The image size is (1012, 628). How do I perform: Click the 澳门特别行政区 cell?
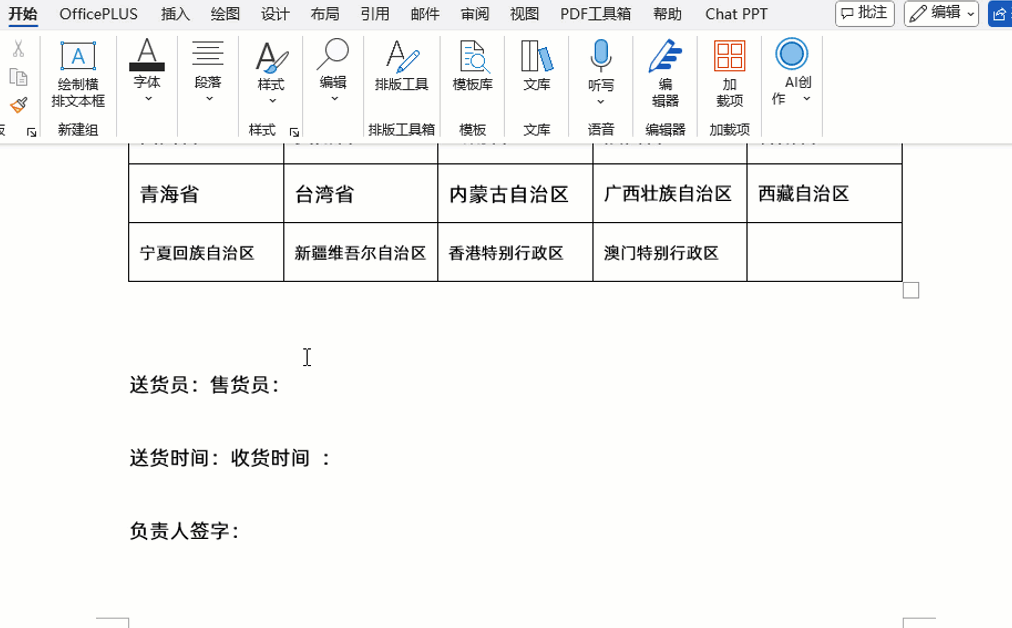click(669, 252)
